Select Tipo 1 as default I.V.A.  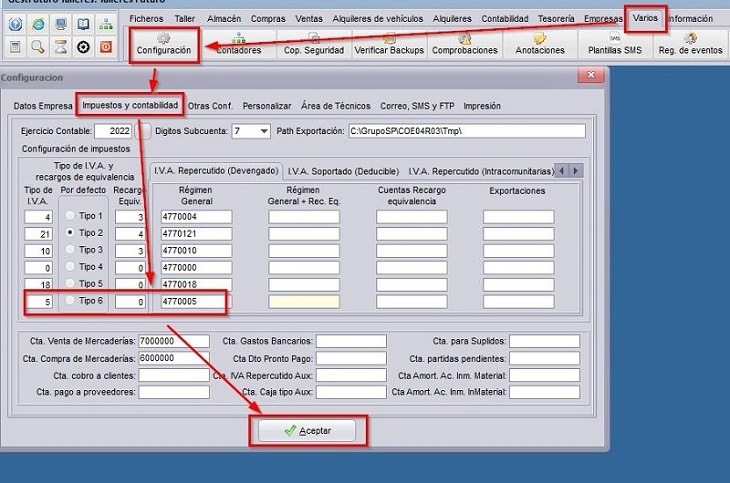[70, 215]
